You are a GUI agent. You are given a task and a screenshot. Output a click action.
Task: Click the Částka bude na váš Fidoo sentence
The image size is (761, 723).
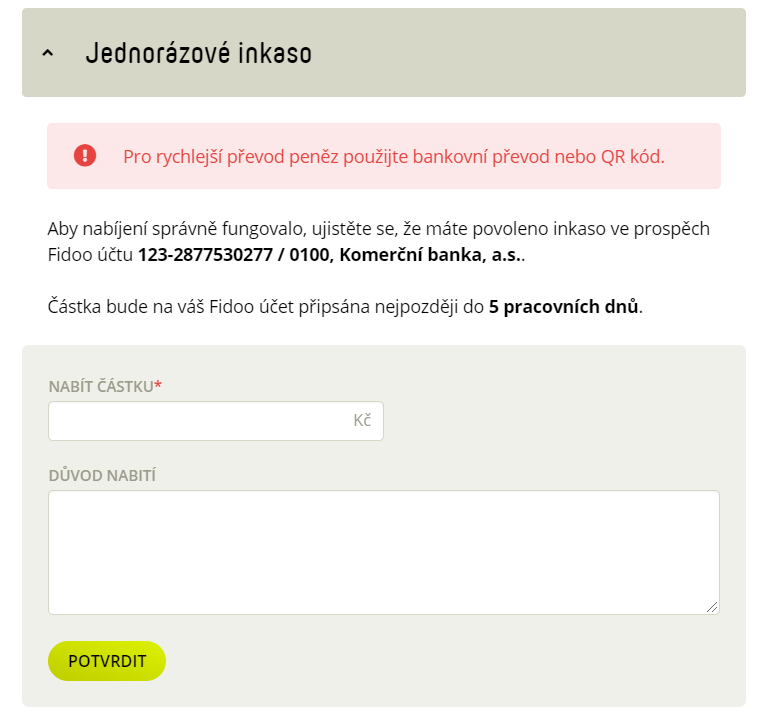pyautogui.click(x=345, y=307)
